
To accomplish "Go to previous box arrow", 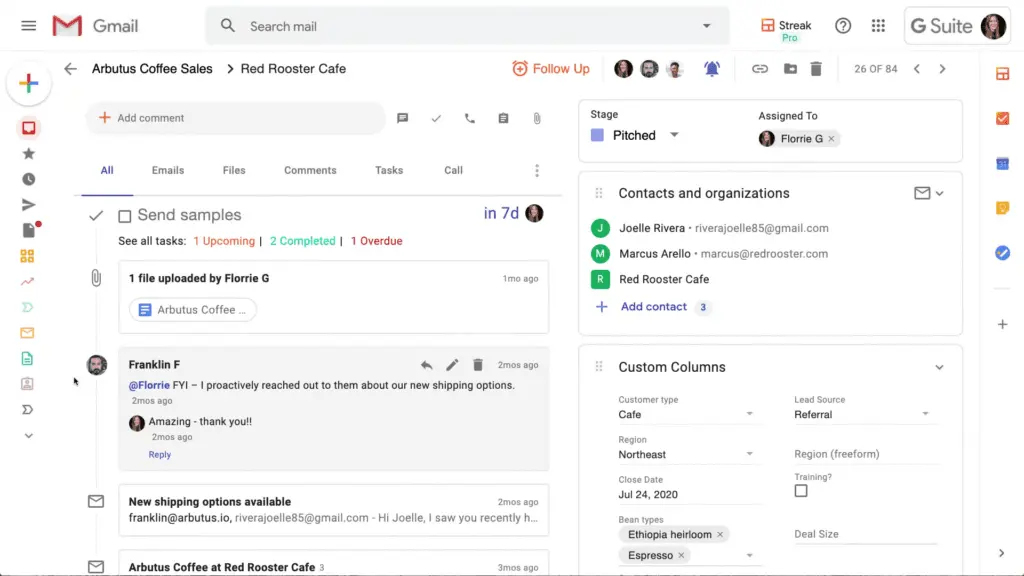I will tap(917, 69).
